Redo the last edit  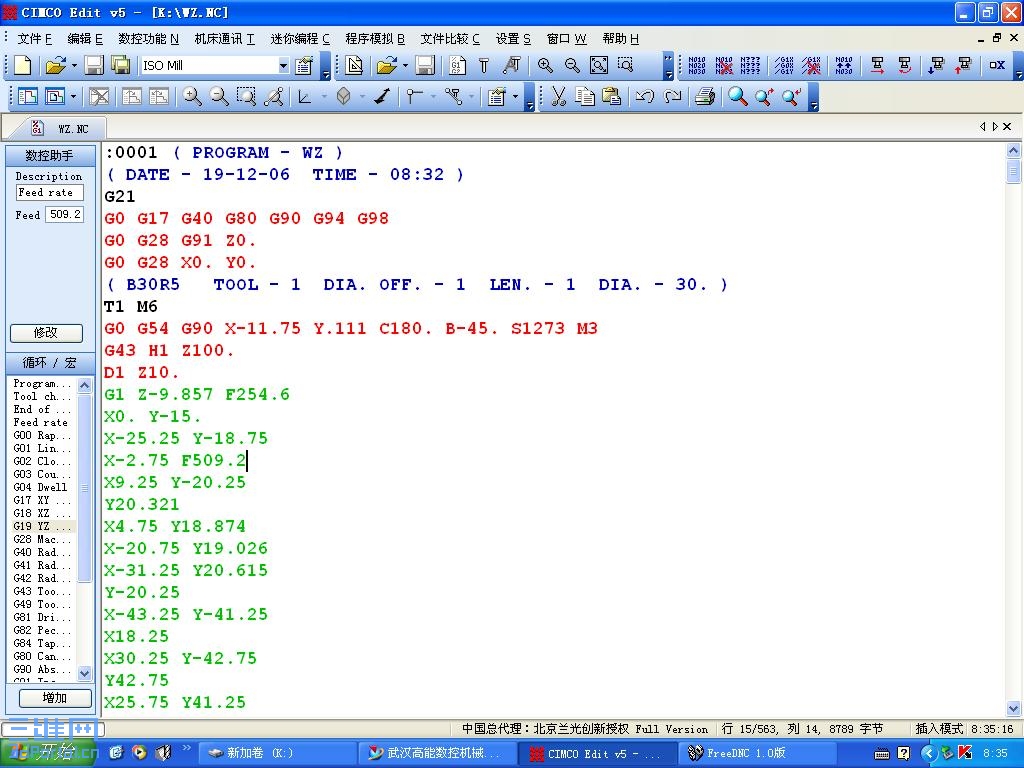pyautogui.click(x=672, y=97)
